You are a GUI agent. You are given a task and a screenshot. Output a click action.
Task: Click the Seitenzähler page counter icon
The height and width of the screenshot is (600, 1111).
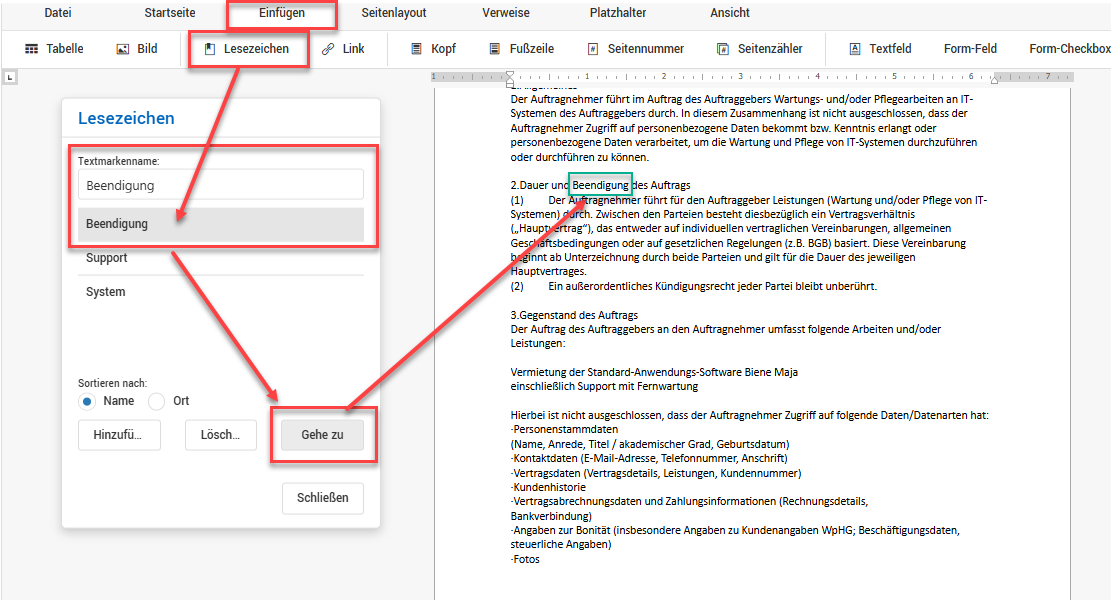723,49
